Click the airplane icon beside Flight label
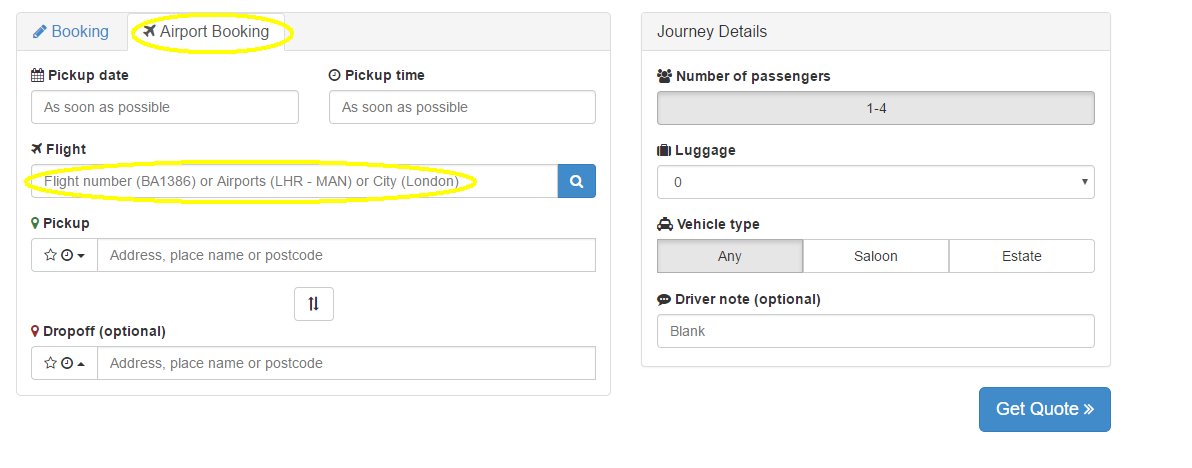Image resolution: width=1192 pixels, height=468 pixels. [38, 149]
